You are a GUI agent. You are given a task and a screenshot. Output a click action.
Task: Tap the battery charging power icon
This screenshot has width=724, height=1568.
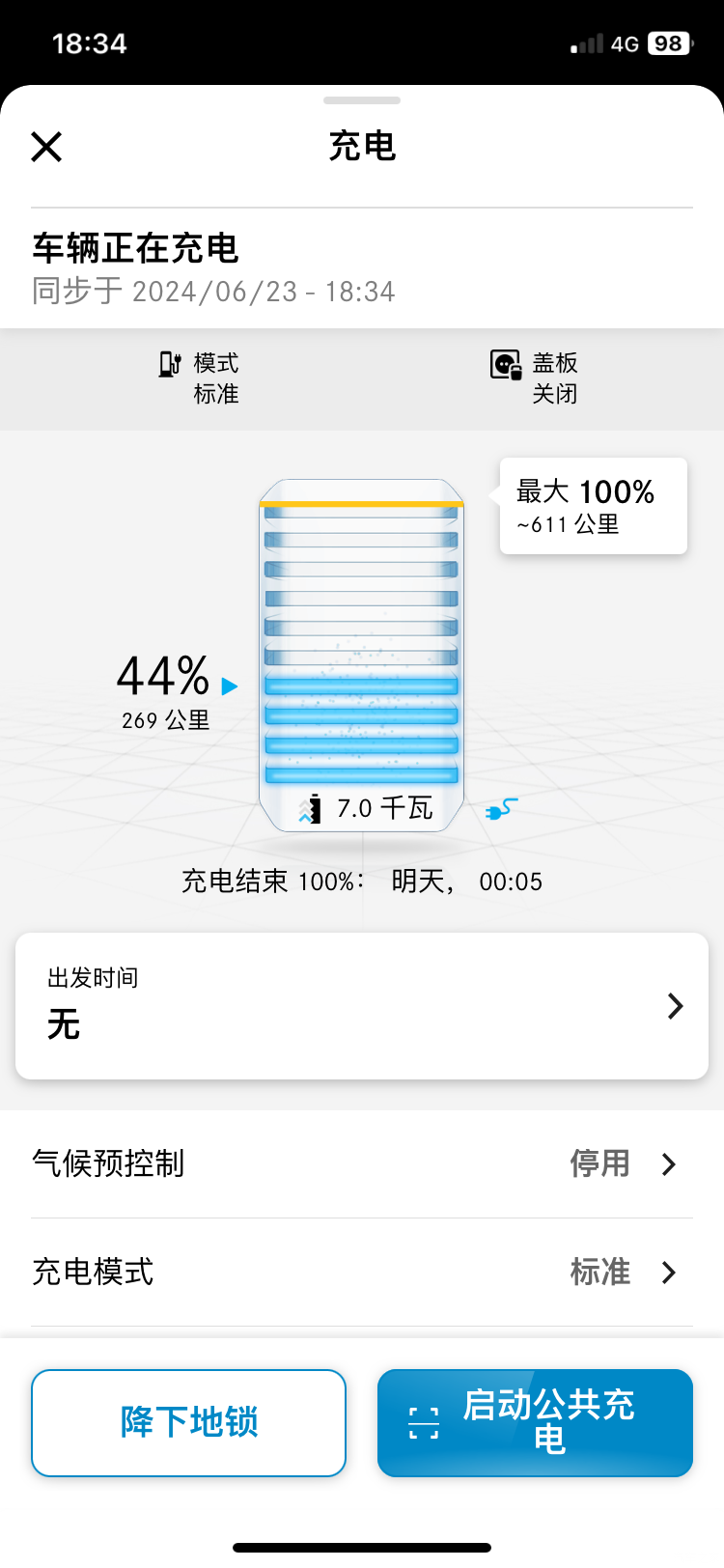[x=310, y=809]
